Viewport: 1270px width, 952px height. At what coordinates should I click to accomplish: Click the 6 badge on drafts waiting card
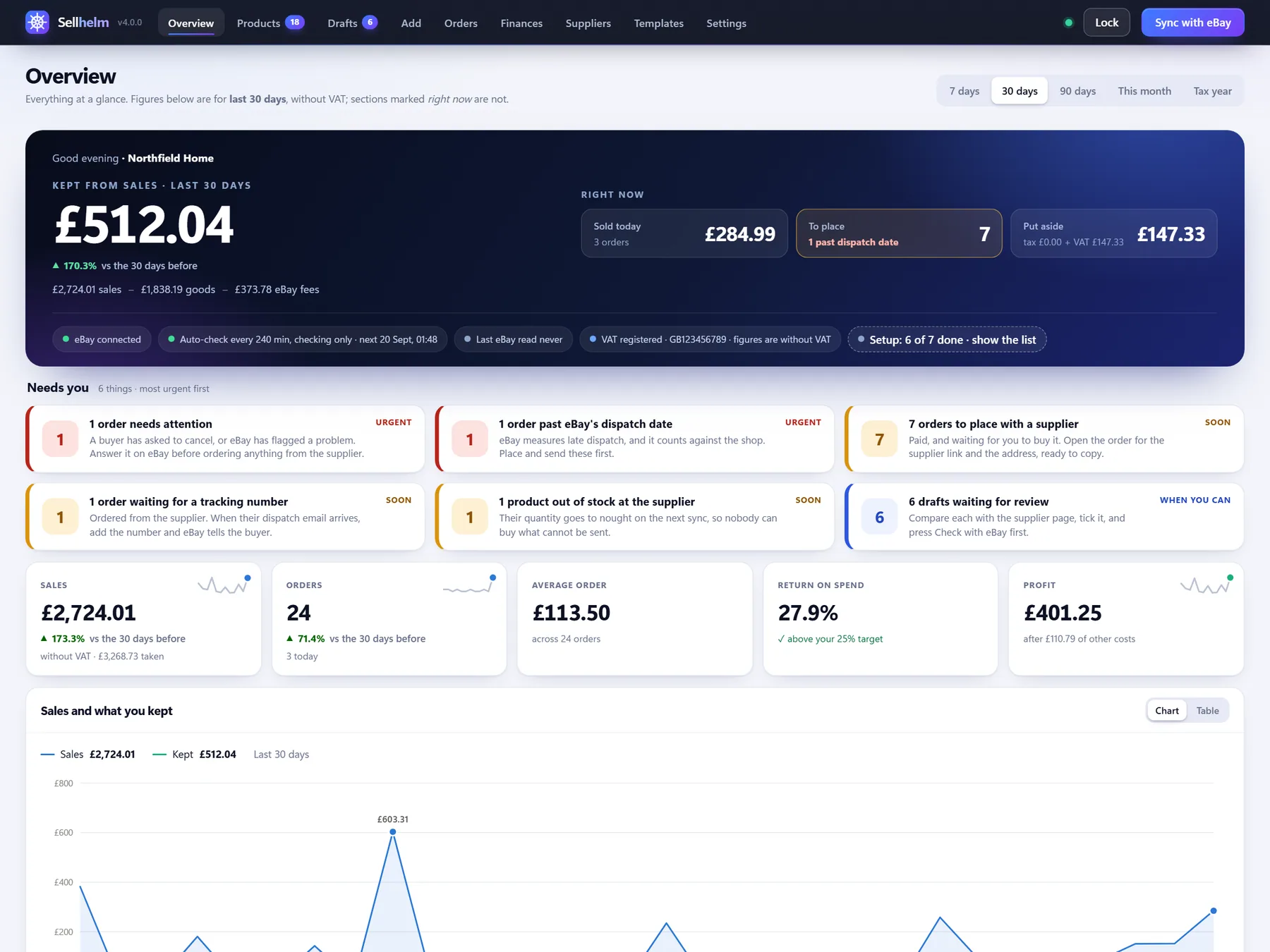[x=879, y=517]
